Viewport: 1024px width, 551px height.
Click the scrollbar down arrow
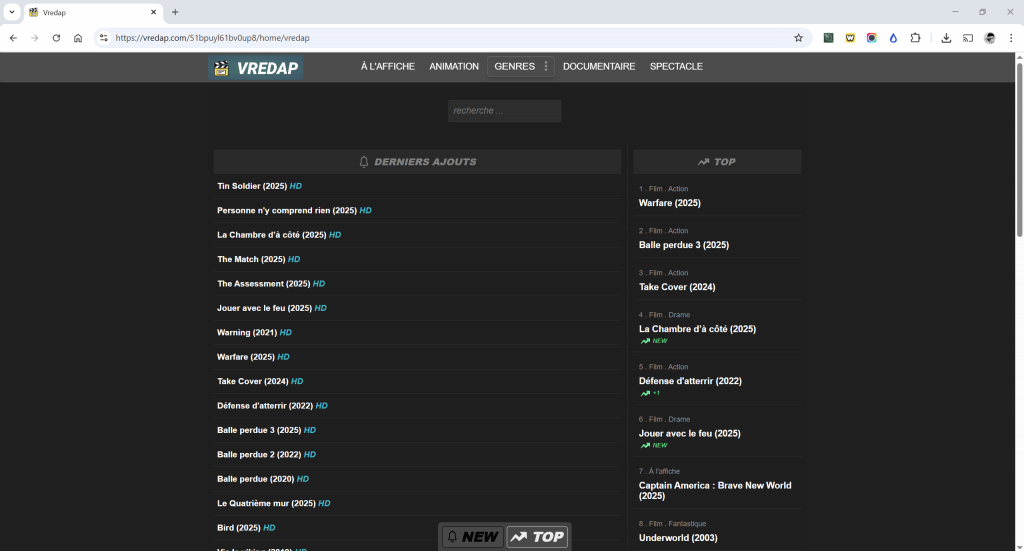pos(1019,546)
